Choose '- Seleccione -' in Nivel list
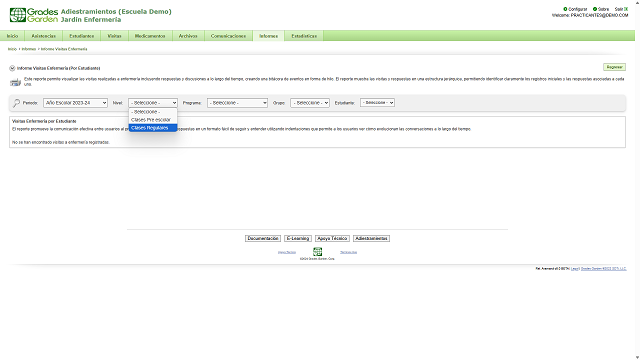 (153, 112)
